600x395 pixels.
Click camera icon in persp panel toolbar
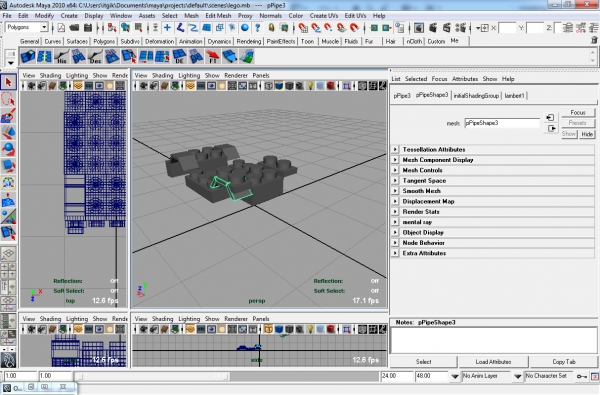[143, 86]
